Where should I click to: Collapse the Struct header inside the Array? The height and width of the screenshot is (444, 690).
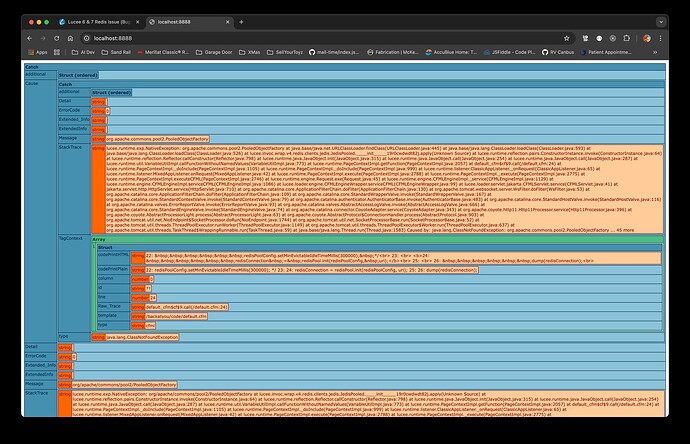point(379,248)
